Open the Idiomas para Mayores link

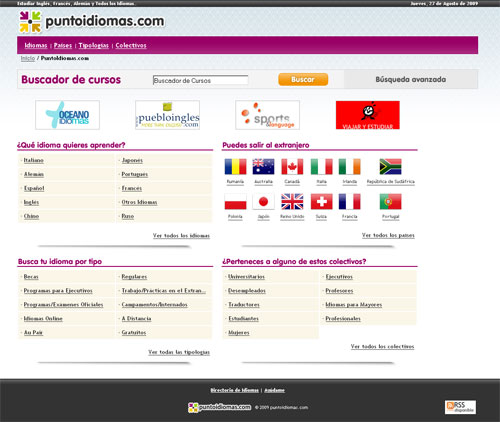point(354,305)
